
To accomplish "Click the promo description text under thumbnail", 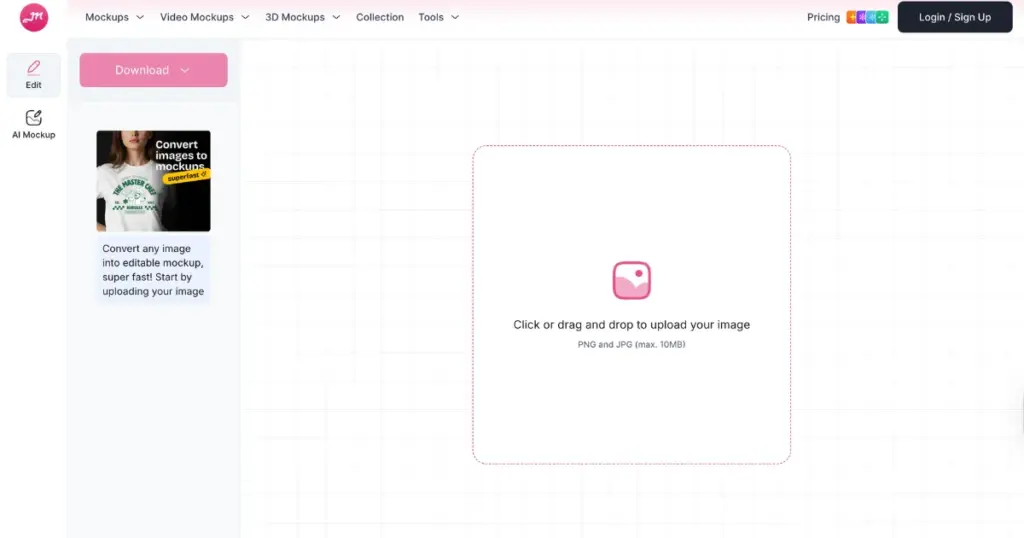I will tap(153, 270).
